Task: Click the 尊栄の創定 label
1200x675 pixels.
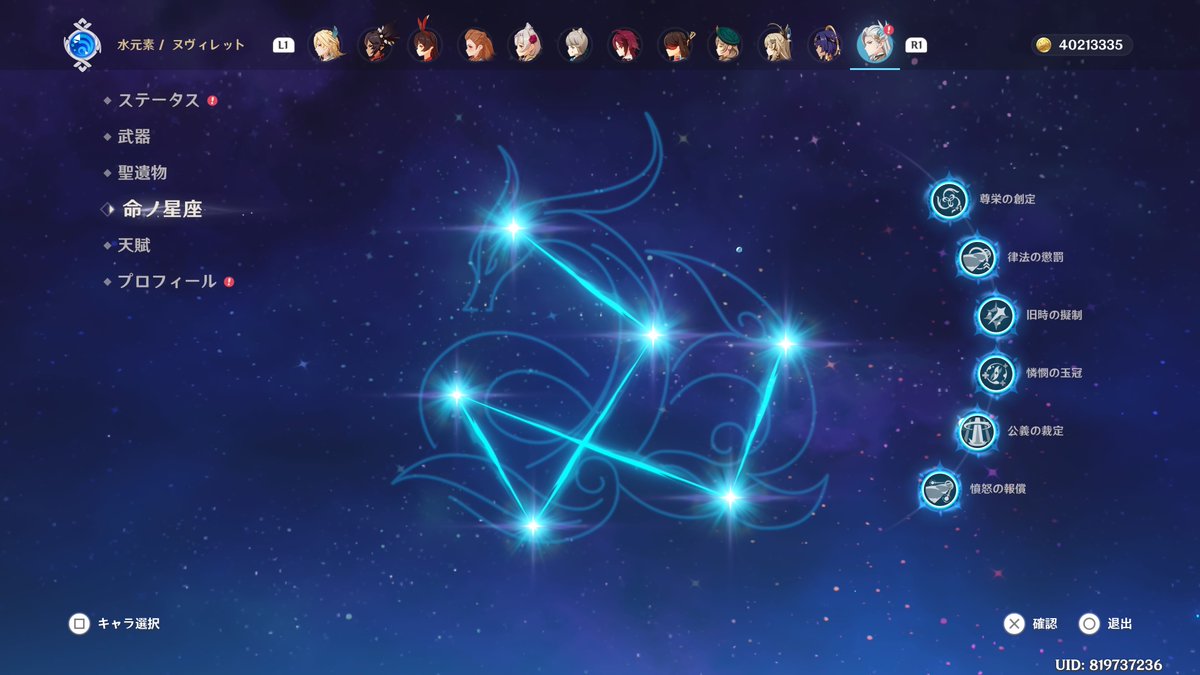Action: coord(1006,199)
